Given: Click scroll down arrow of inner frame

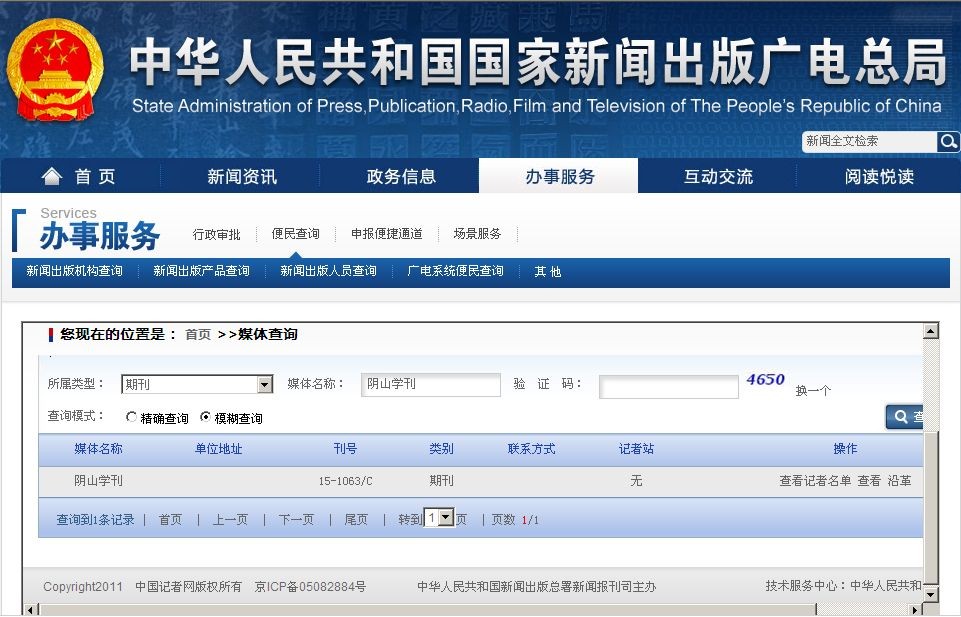Looking at the screenshot, I should coord(930,594).
